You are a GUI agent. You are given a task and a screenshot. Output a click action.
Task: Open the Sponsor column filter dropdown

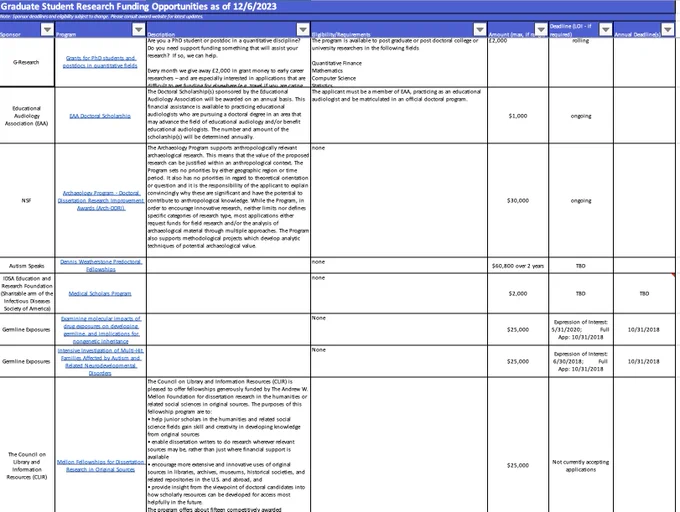click(x=47, y=29)
